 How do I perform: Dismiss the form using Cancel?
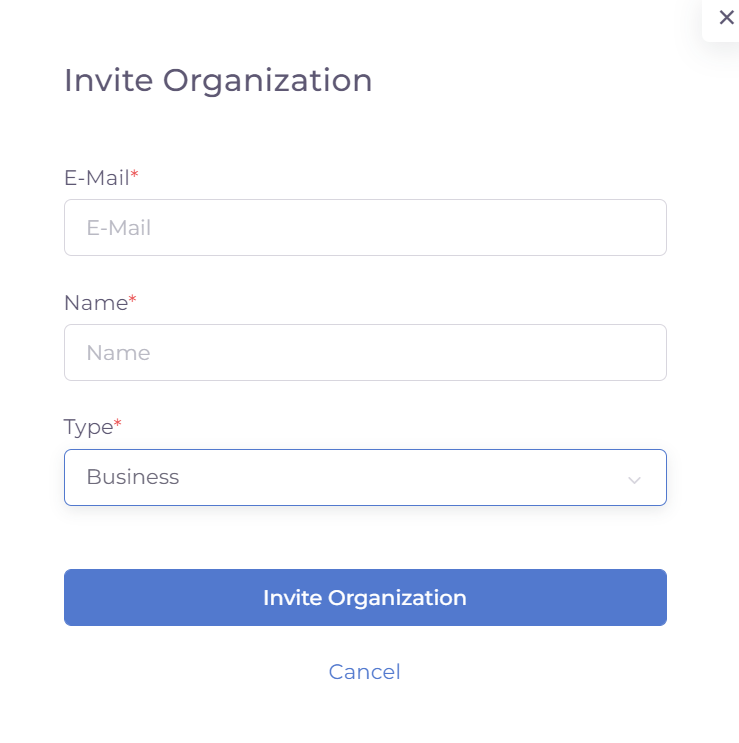coord(364,672)
